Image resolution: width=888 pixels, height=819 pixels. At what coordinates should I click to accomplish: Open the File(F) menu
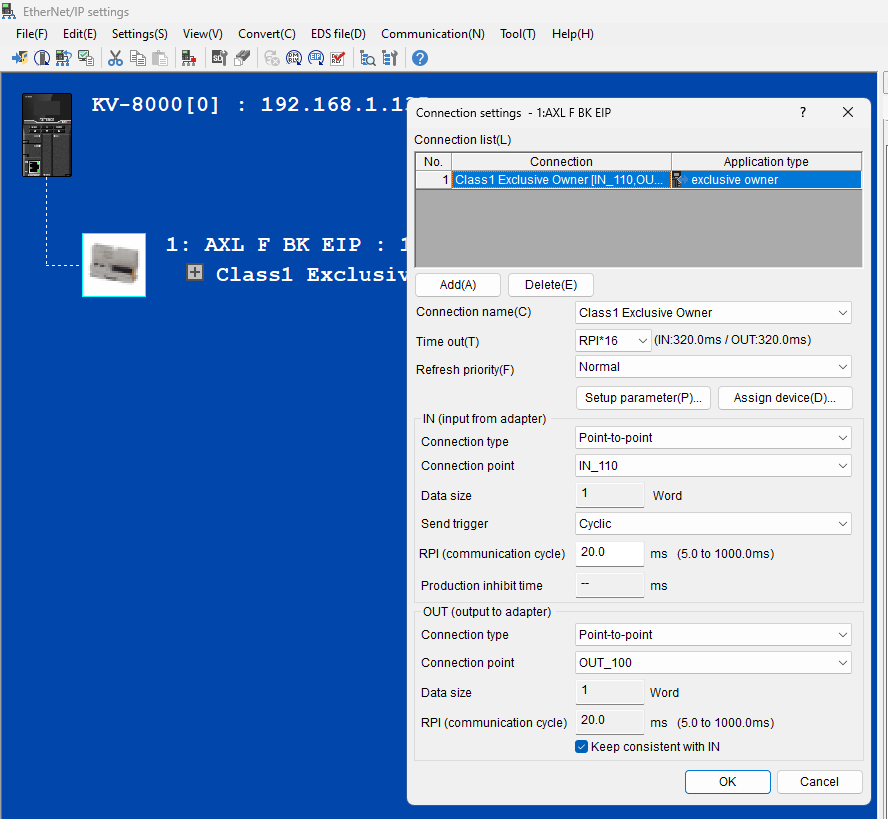[x=32, y=34]
